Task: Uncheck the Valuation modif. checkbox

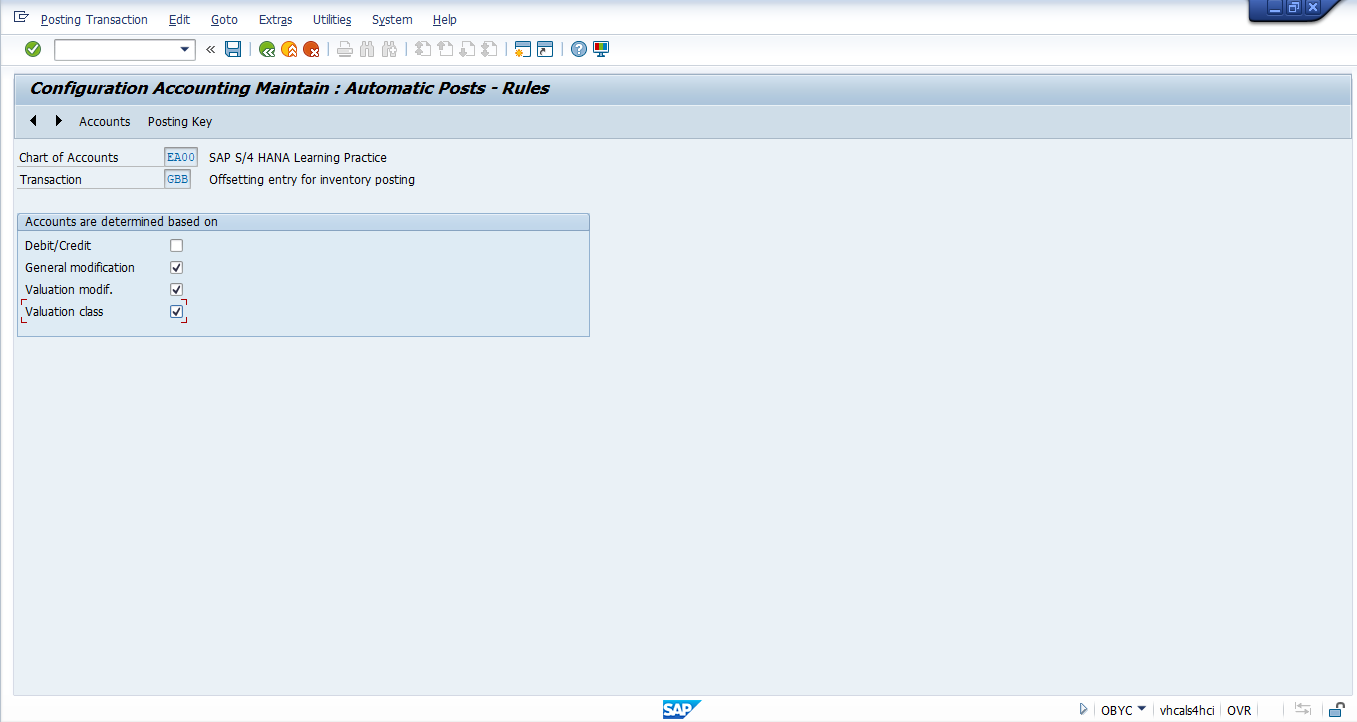Action: 176,289
